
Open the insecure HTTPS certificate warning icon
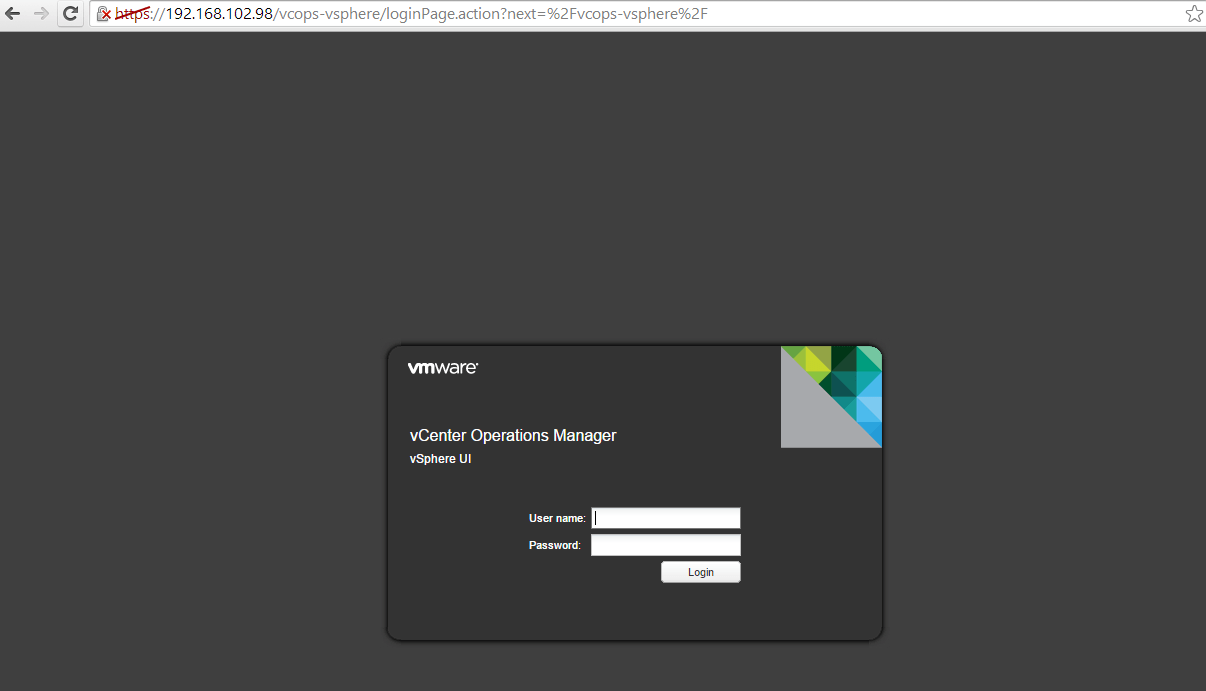pyautogui.click(x=103, y=14)
